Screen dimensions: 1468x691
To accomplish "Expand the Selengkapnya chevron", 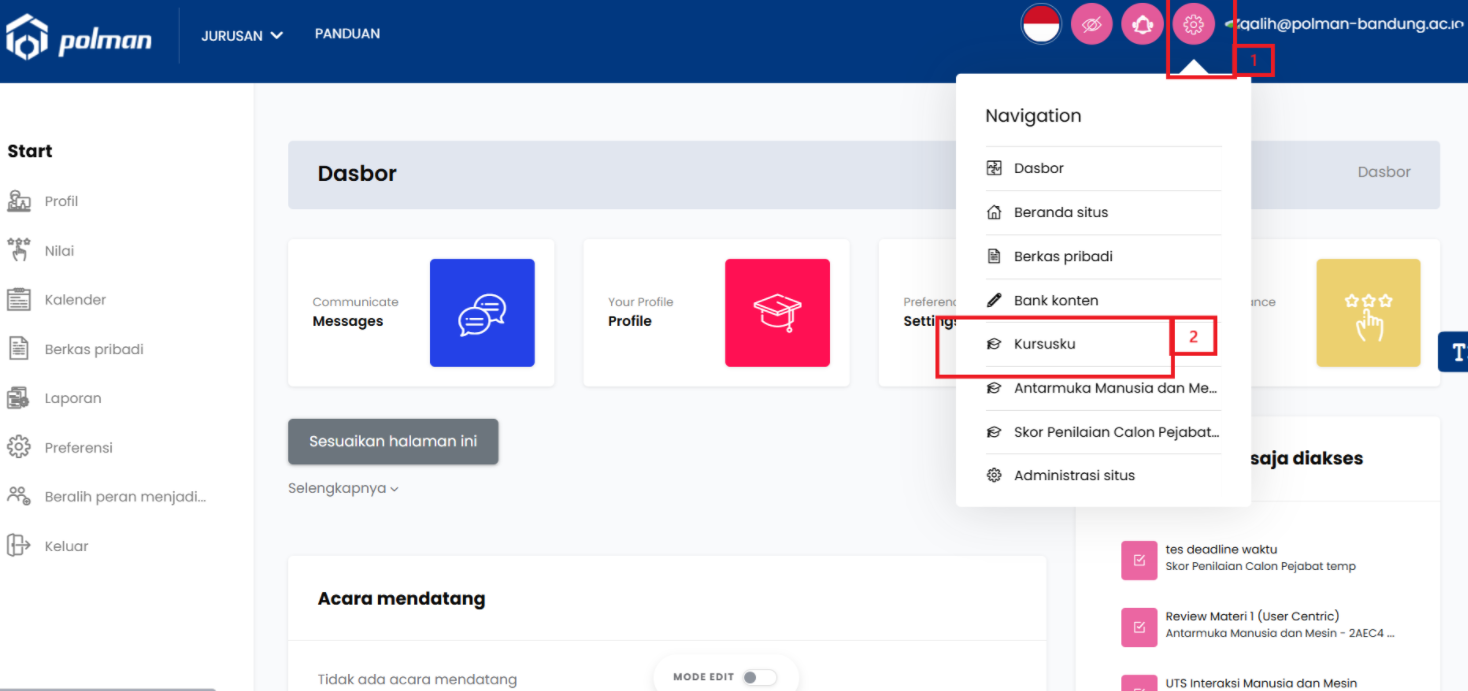I will pyautogui.click(x=344, y=489).
